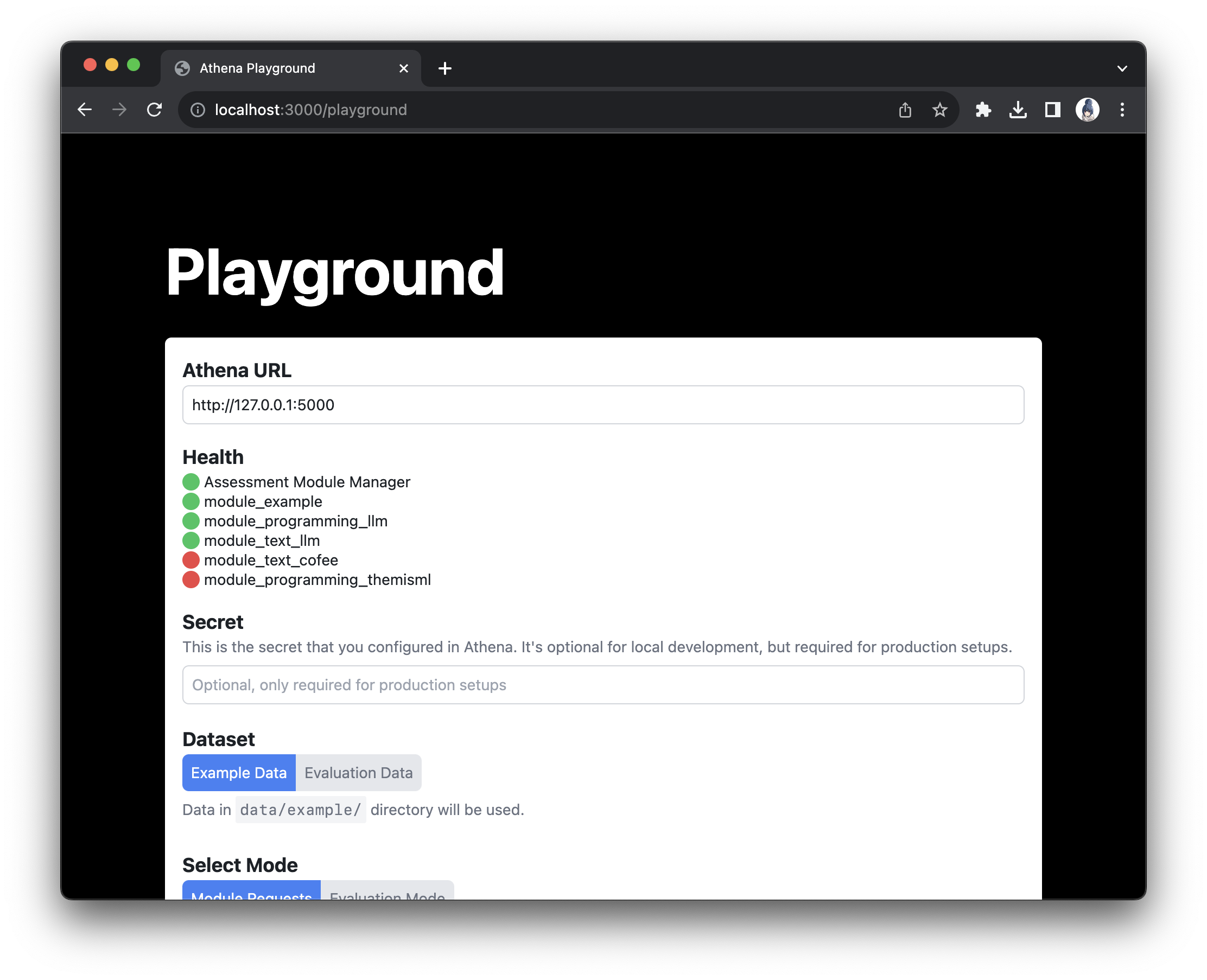Switch to Evaluation Mode
The width and height of the screenshot is (1207, 980).
coord(387,892)
